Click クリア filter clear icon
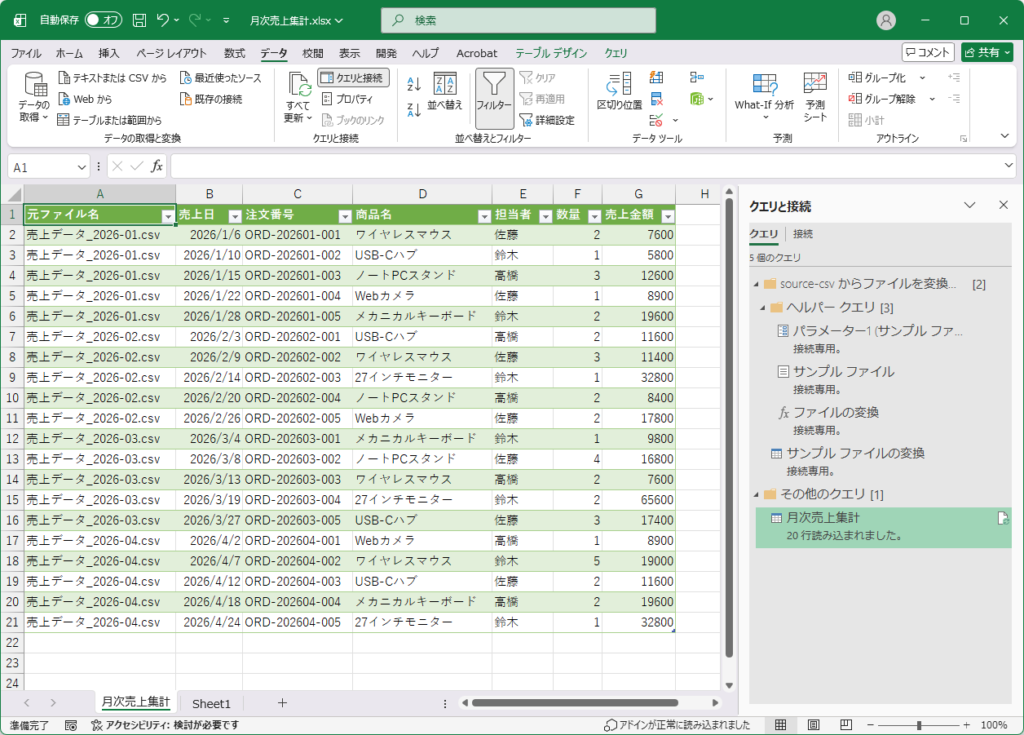This screenshot has width=1024, height=735. (537, 78)
